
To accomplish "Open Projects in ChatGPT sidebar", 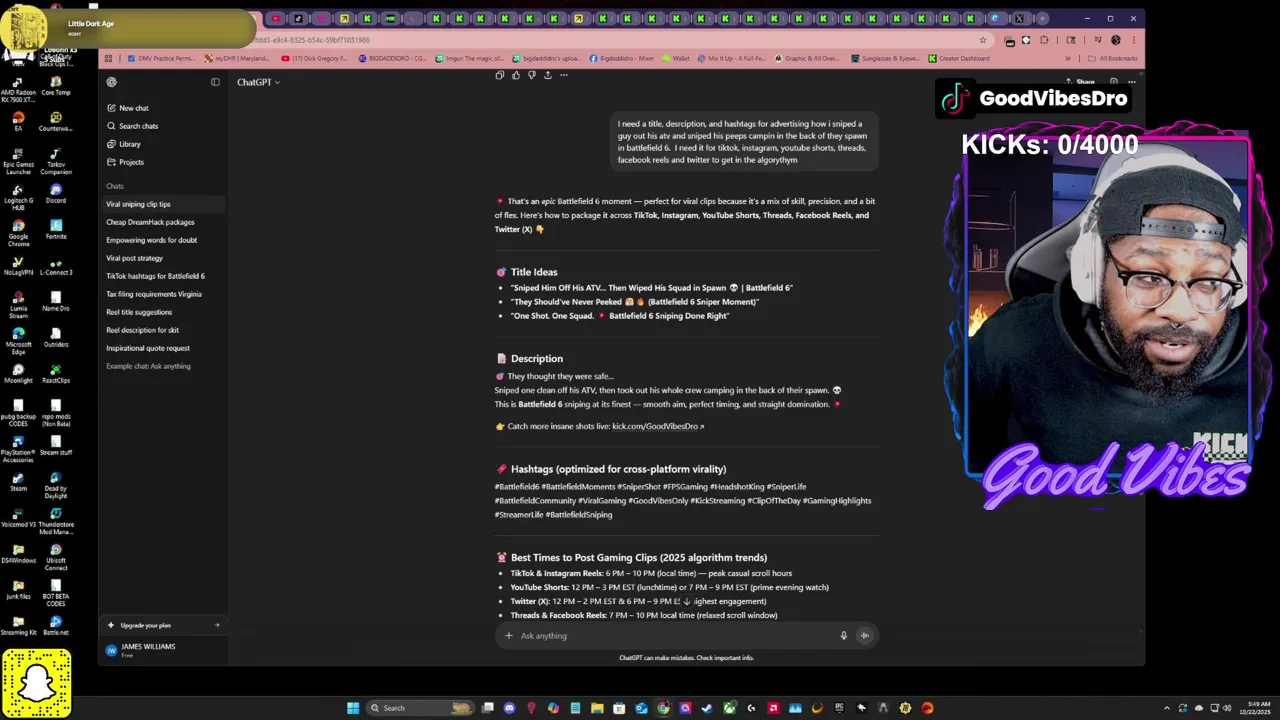I will click(x=125, y=162).
